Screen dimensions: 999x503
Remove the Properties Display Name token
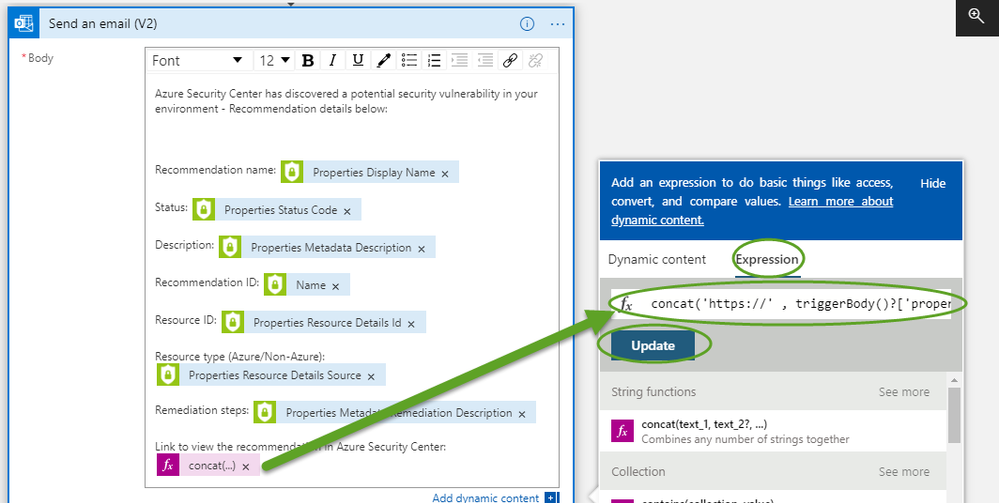click(x=445, y=173)
